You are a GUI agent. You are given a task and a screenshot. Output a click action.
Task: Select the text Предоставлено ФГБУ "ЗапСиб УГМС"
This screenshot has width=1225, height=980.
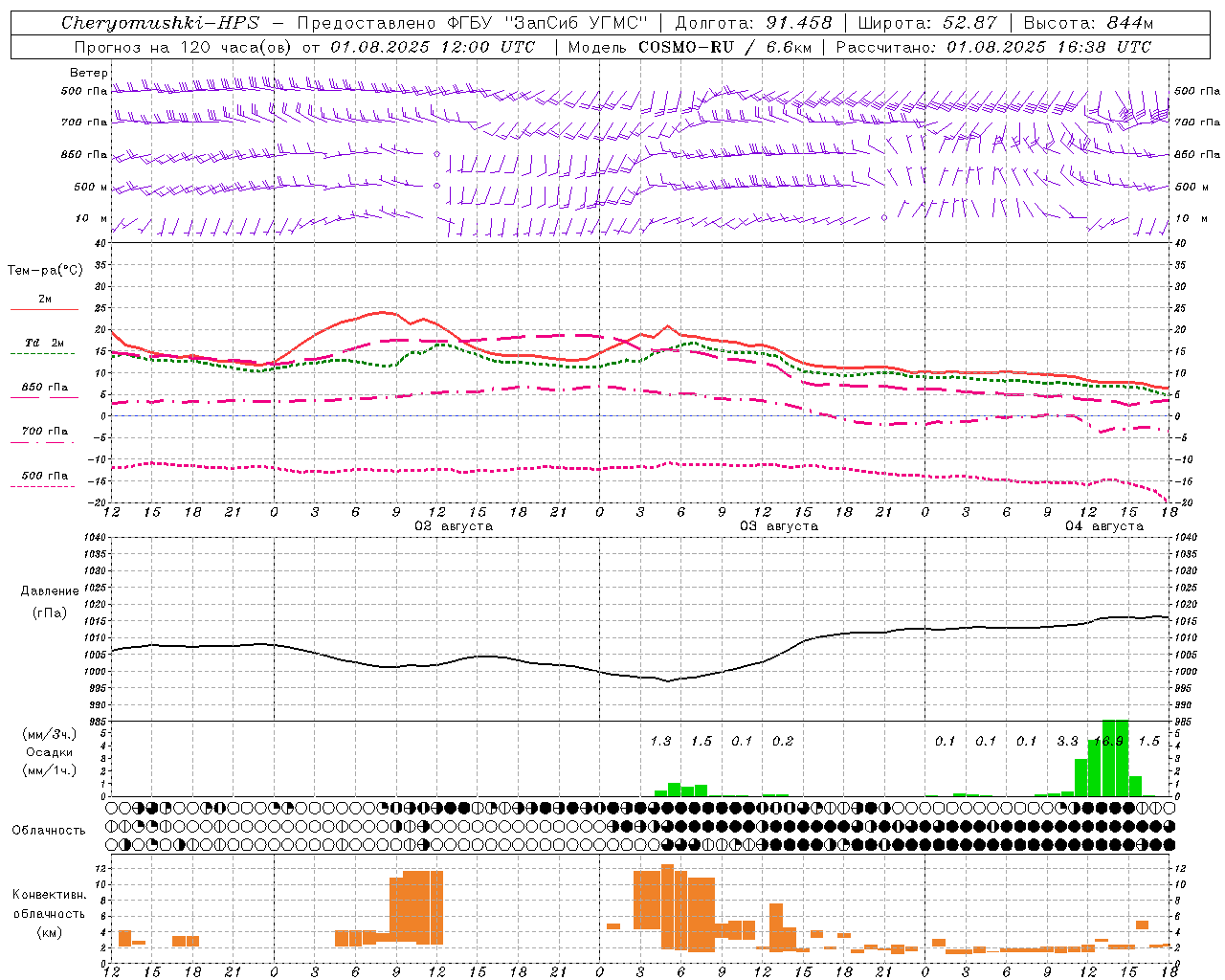click(x=473, y=23)
